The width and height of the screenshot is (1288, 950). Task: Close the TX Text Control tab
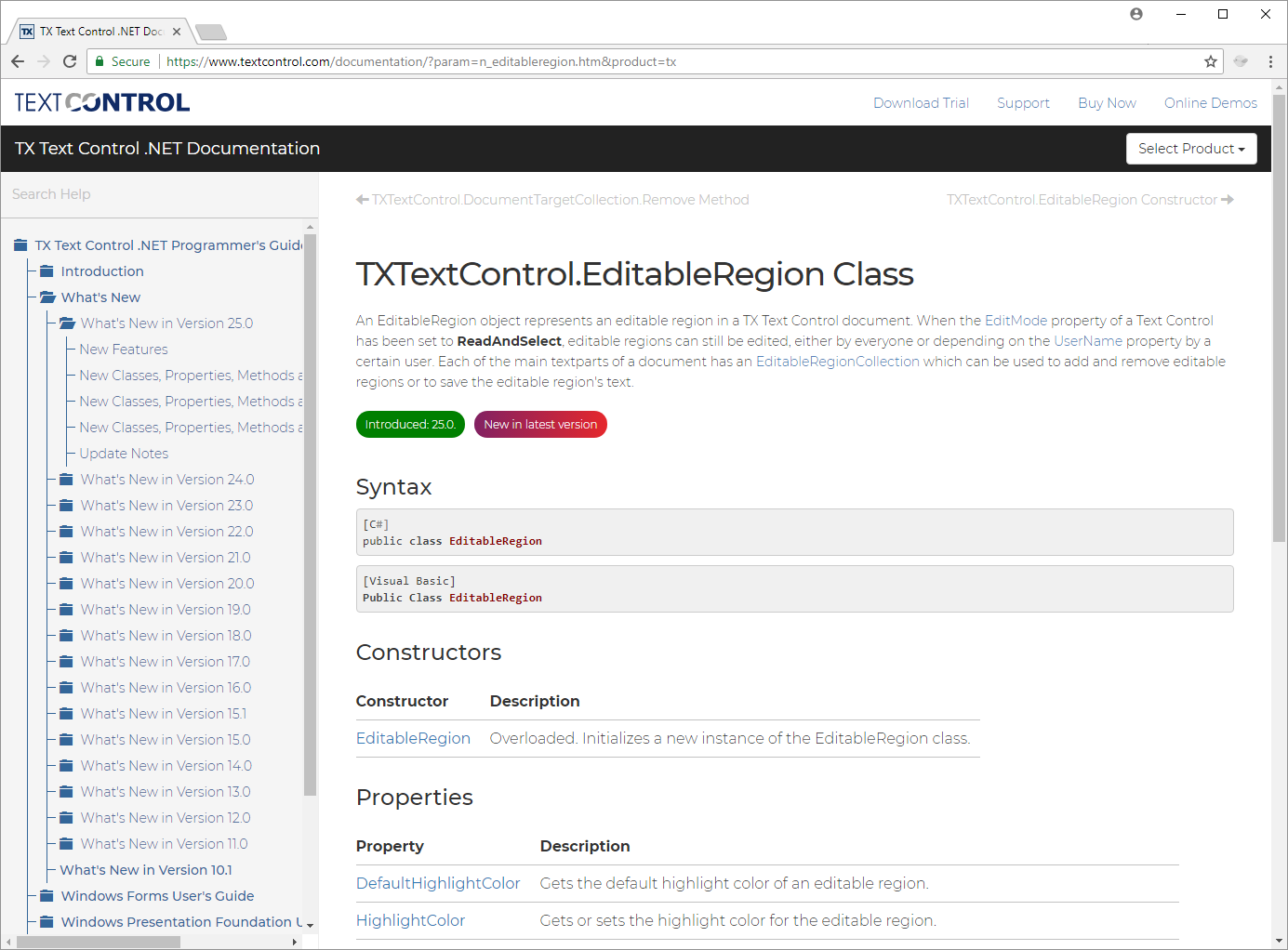click(177, 32)
